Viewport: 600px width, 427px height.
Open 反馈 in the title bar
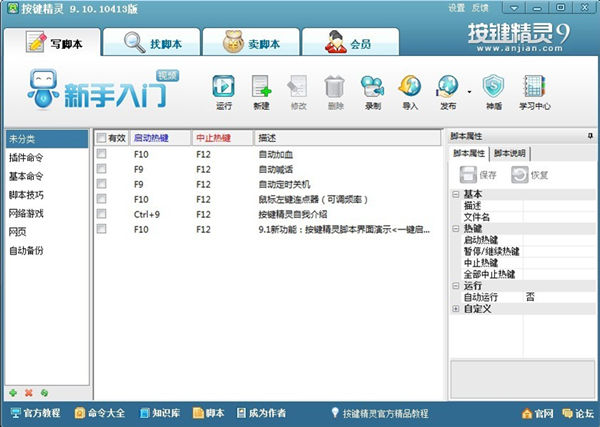pyautogui.click(x=480, y=8)
